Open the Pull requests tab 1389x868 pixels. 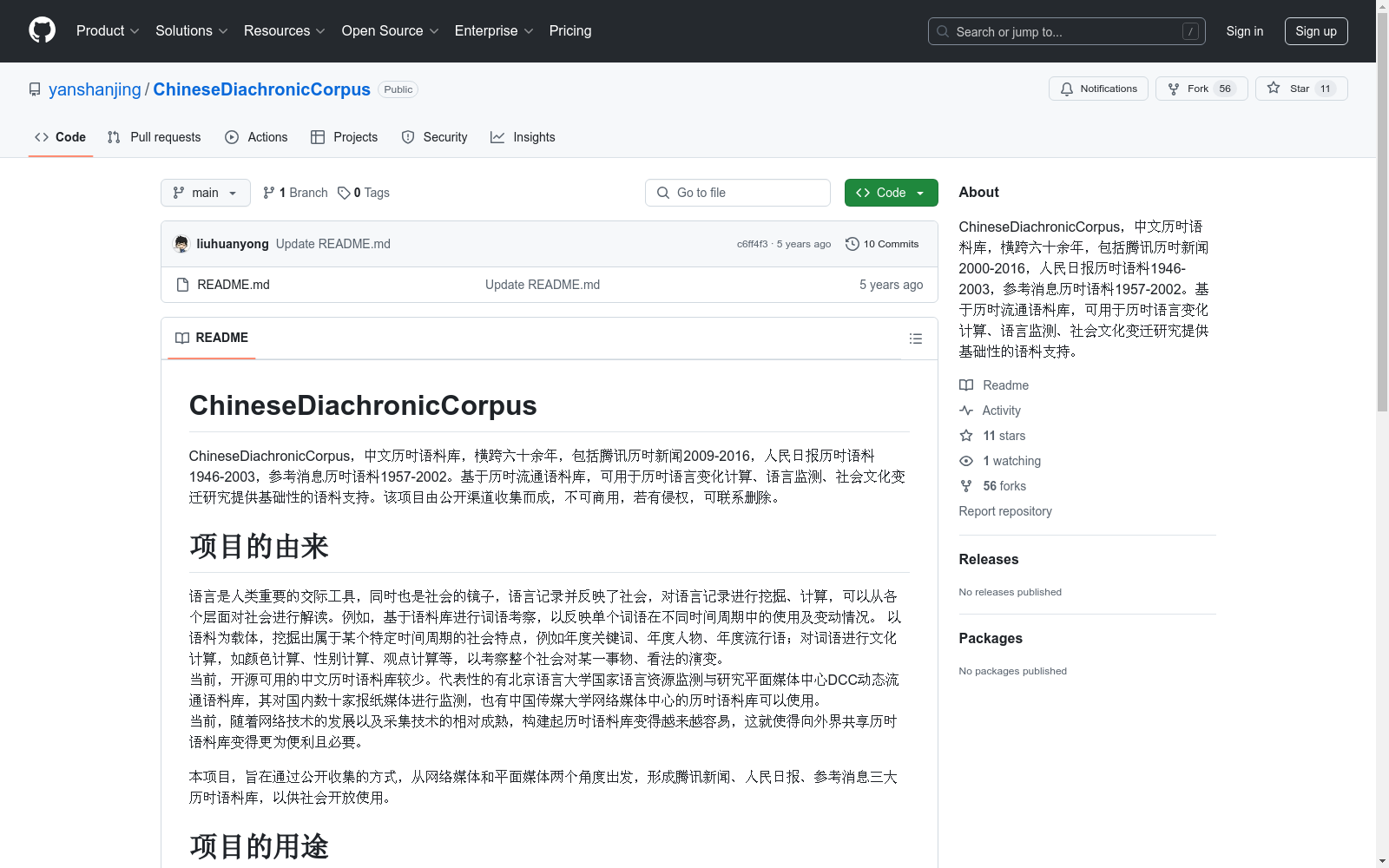(155, 137)
